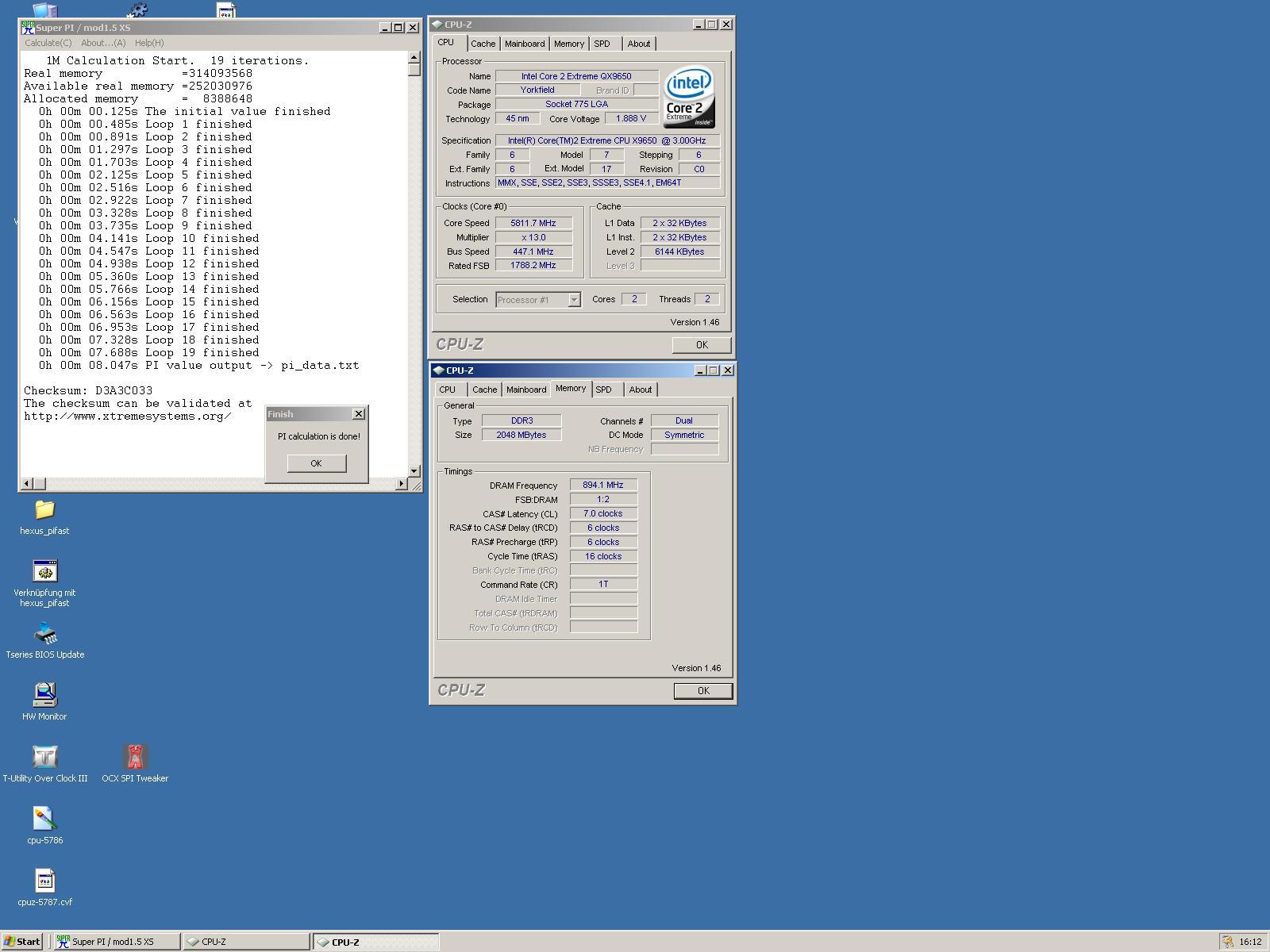Click OK in upper CPU-Z window

pos(702,345)
